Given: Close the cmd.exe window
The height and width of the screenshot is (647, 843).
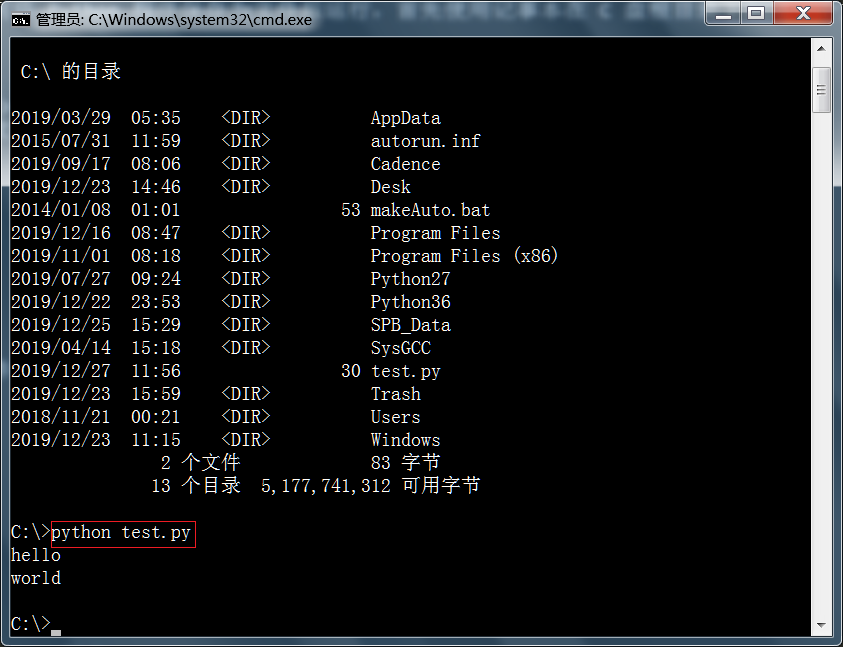Looking at the screenshot, I should point(802,13).
